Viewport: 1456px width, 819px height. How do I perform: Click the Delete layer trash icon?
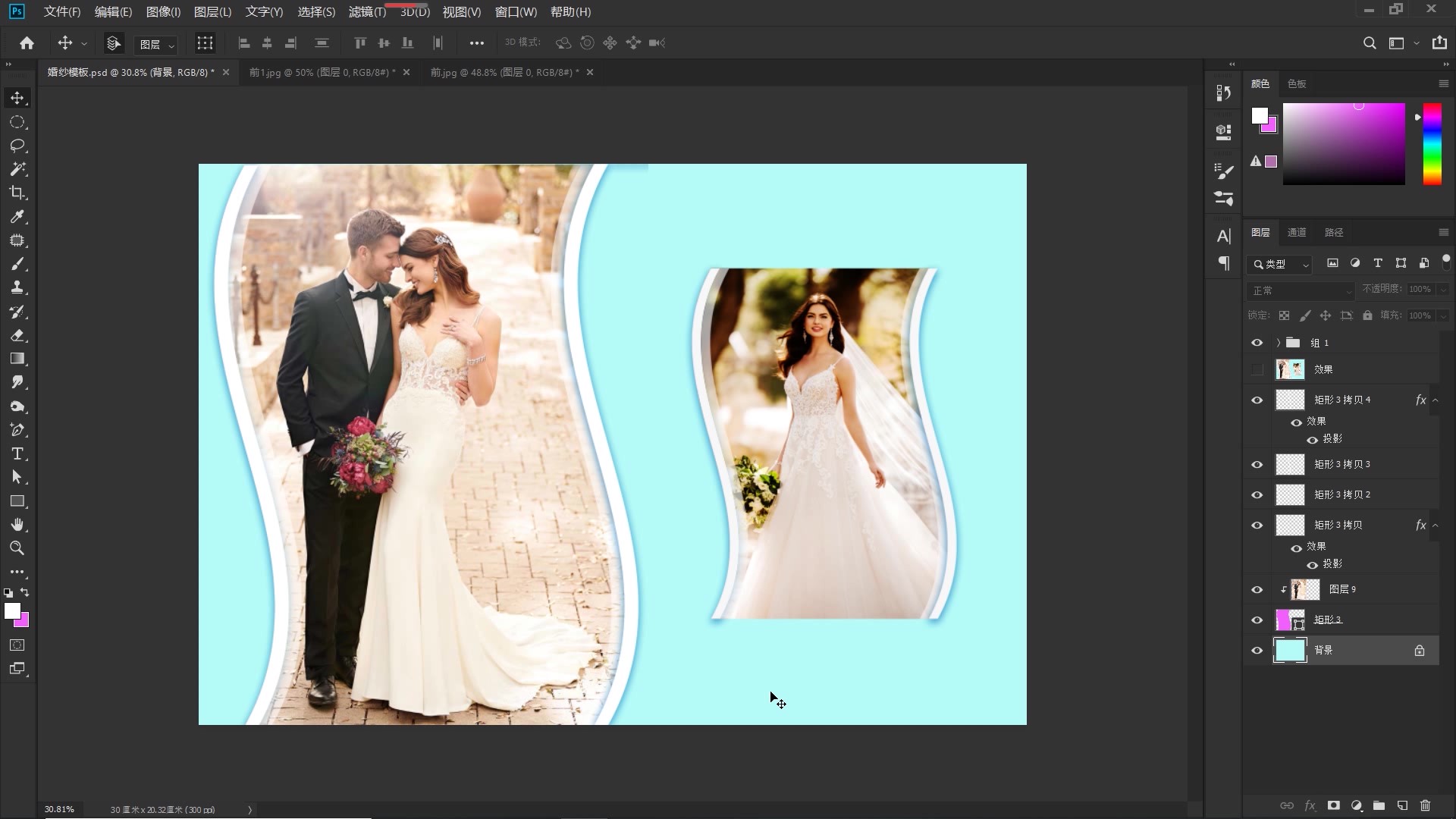1426,805
